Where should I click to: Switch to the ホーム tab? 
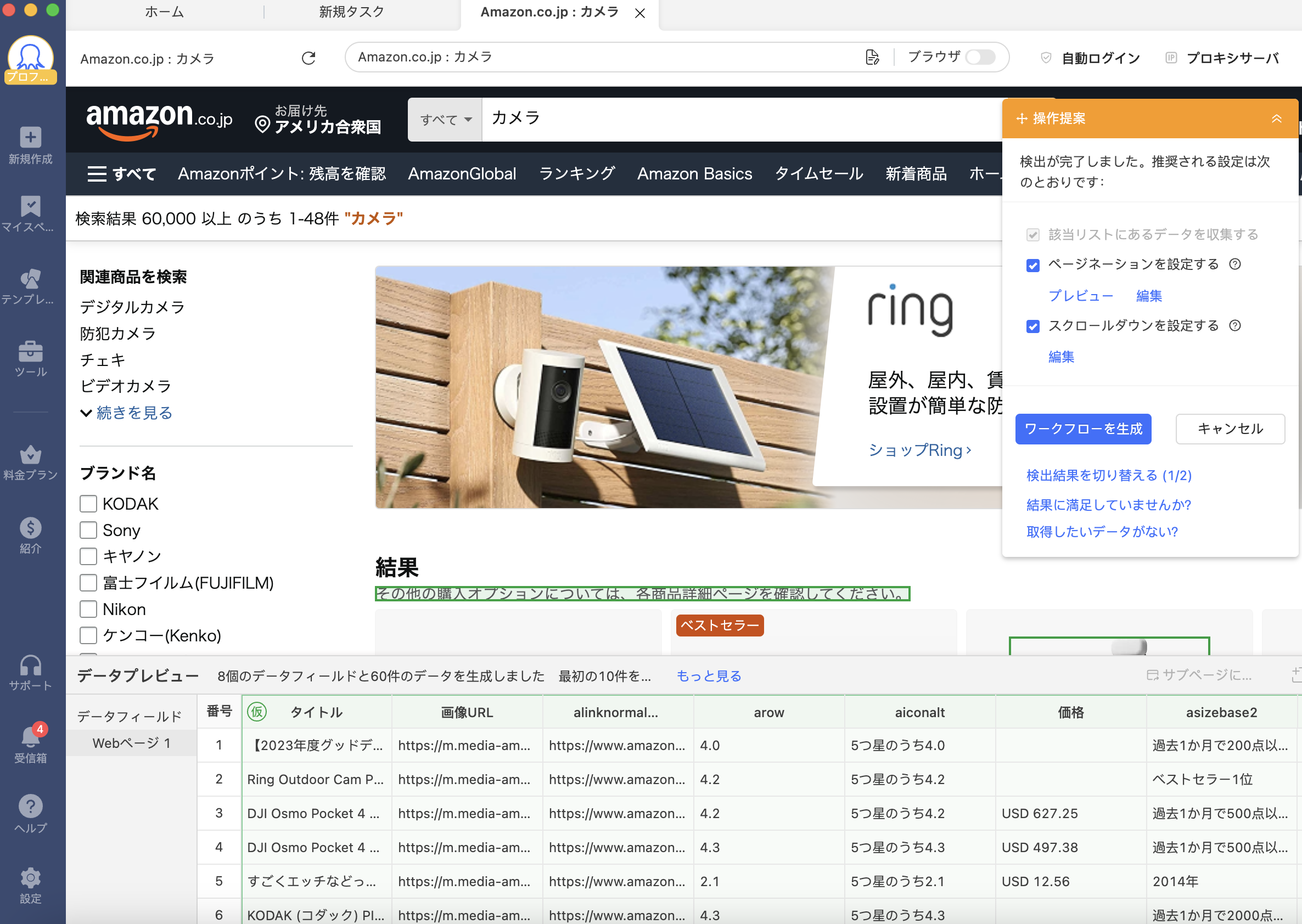(x=165, y=12)
